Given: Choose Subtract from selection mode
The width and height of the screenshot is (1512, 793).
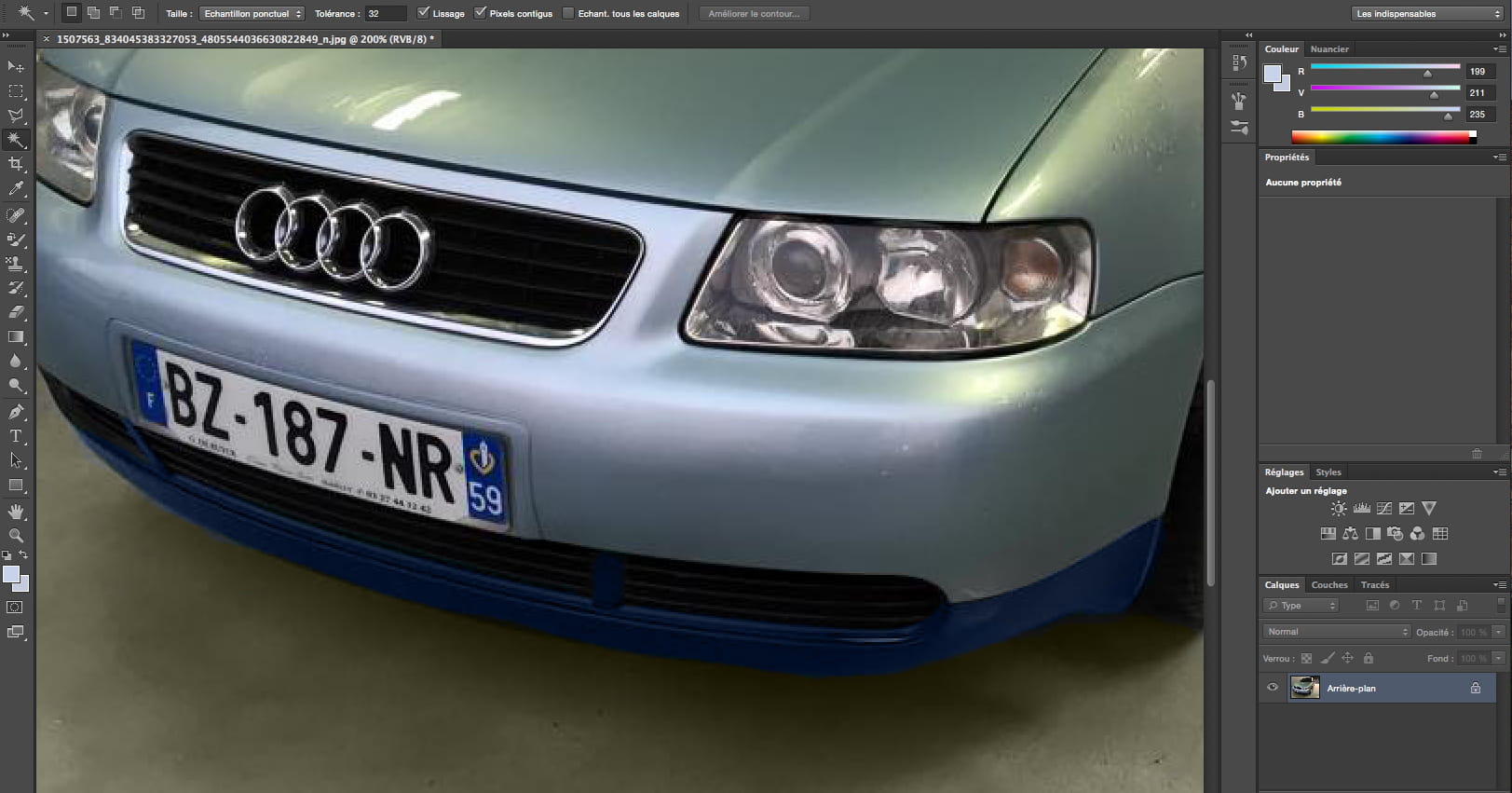Looking at the screenshot, I should click(x=116, y=13).
